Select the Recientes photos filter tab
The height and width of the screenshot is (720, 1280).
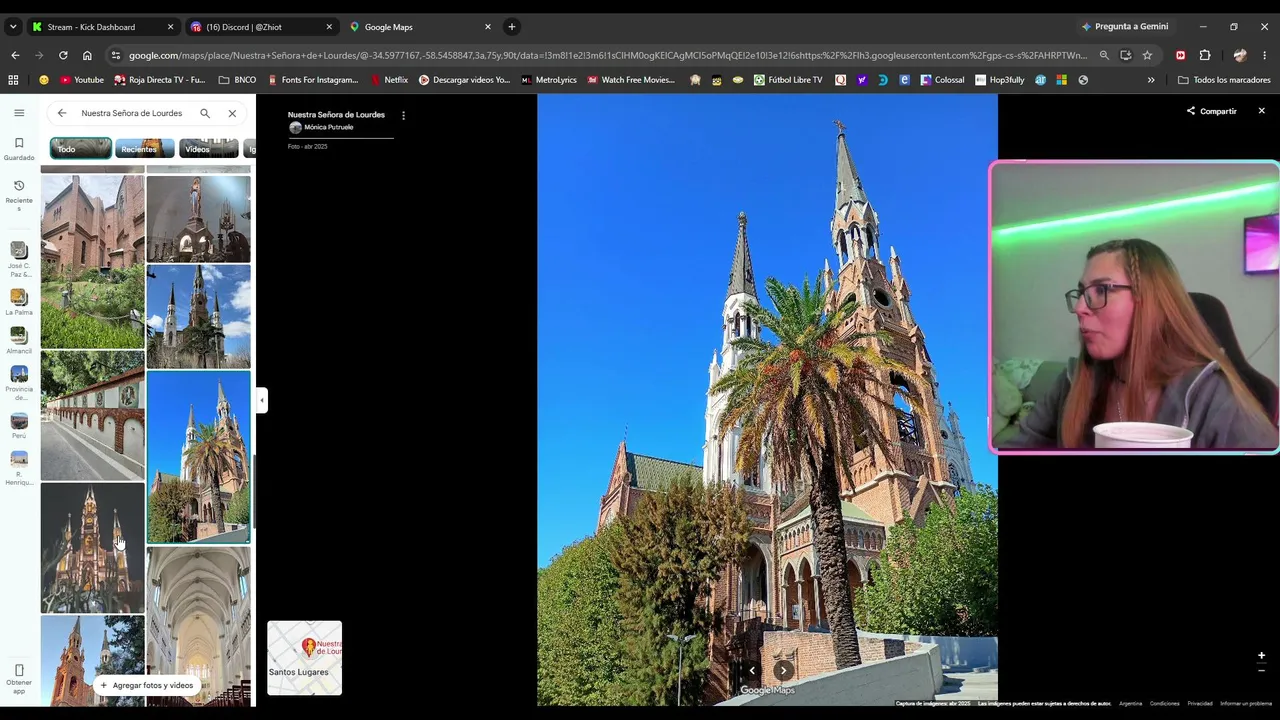click(145, 149)
